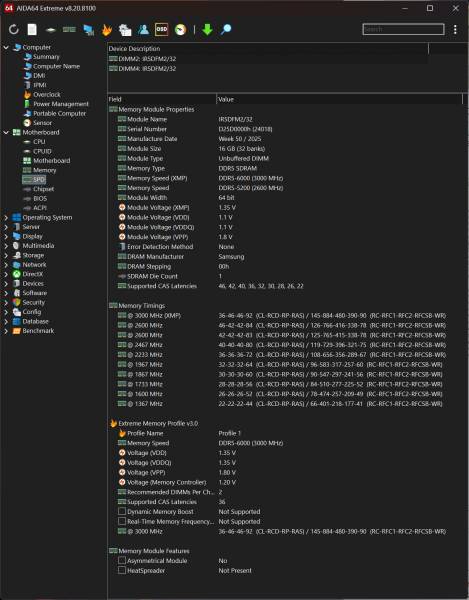Open the Report document icon in toolbar
This screenshot has height=600, width=469.
[x=32, y=29]
